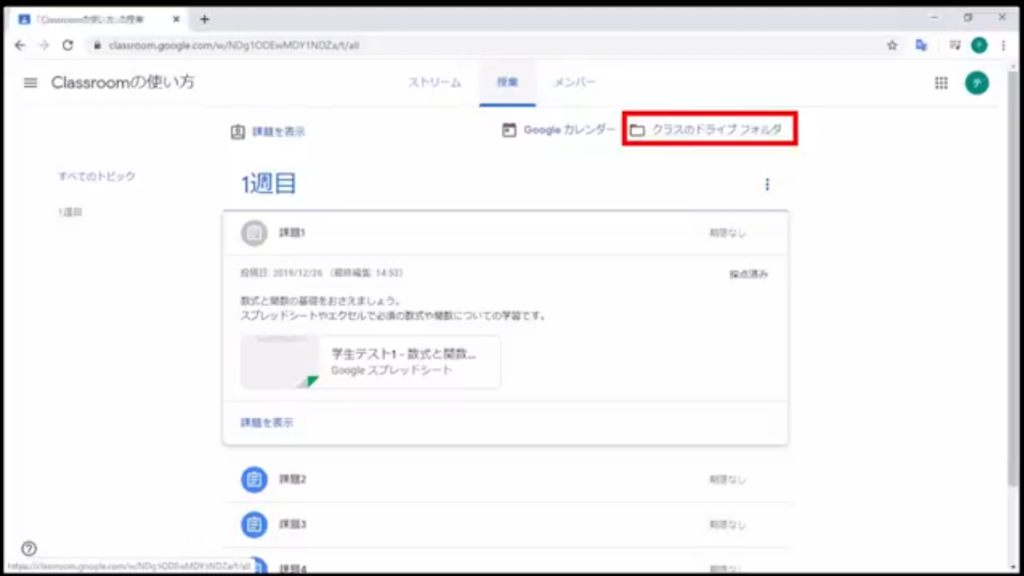Open the help question mark icon

click(x=29, y=549)
